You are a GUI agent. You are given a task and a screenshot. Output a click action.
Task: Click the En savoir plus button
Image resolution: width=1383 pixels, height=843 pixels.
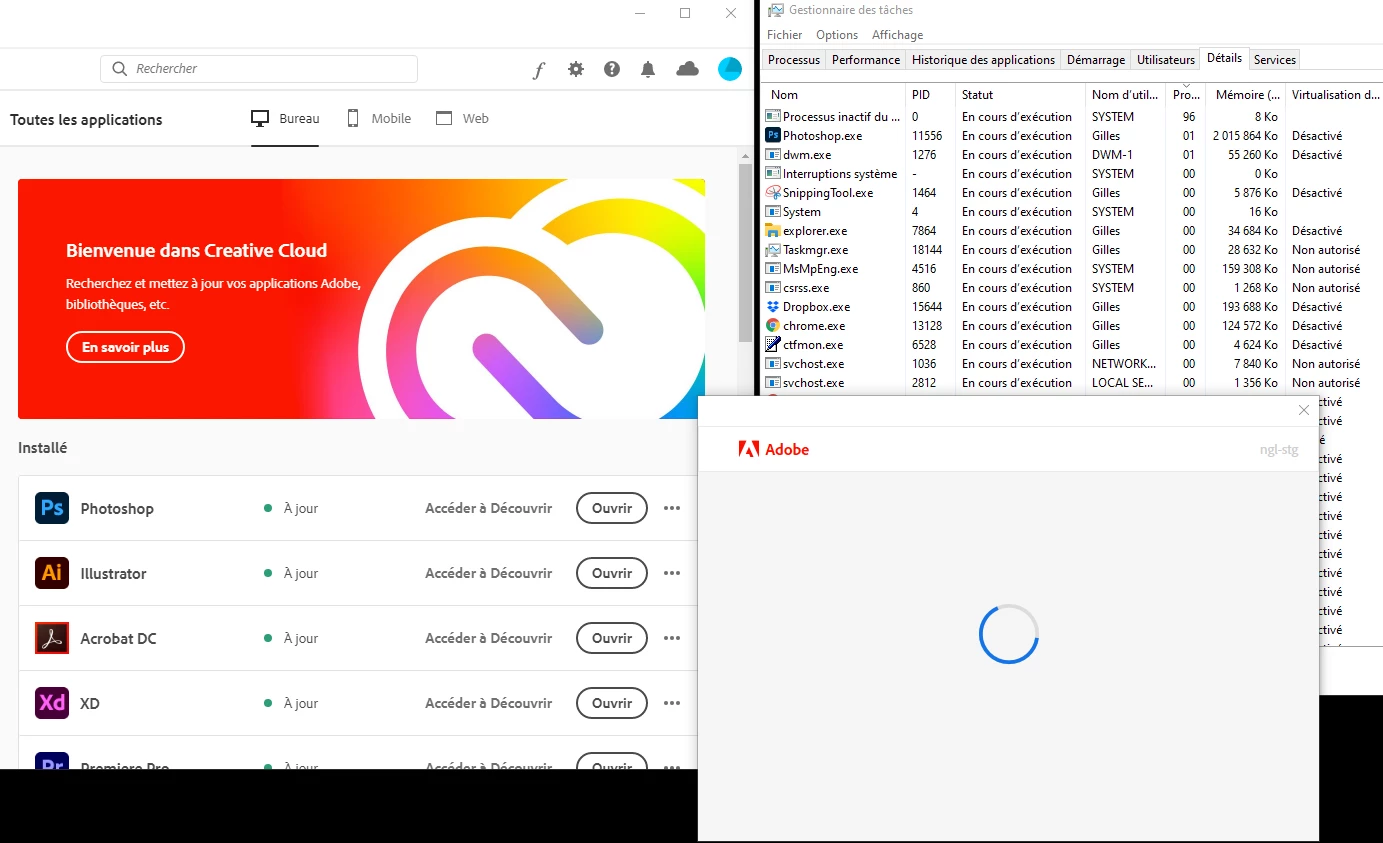click(125, 347)
